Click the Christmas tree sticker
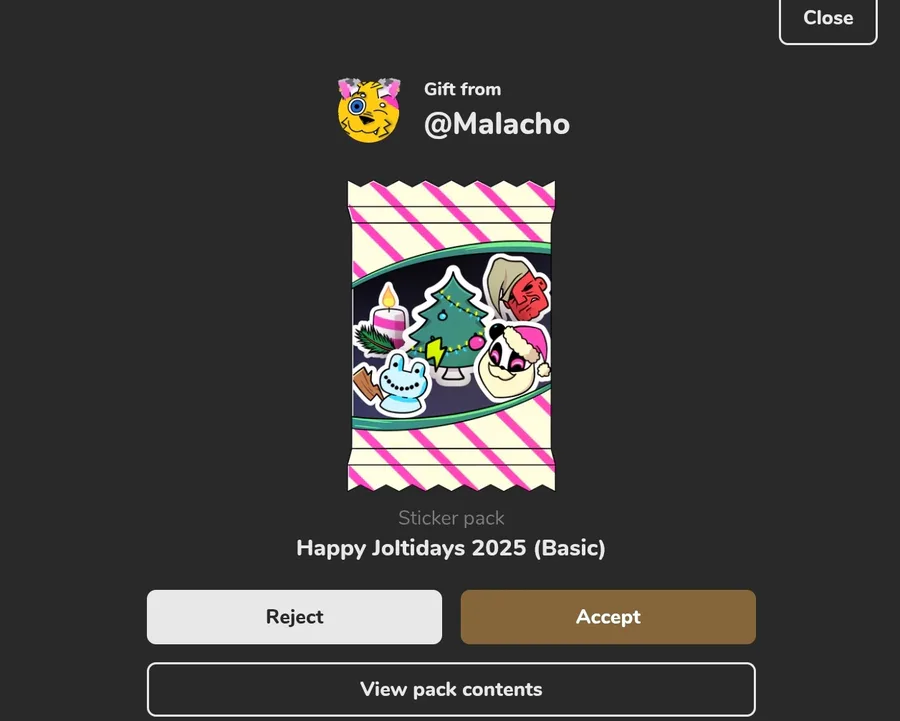 point(450,326)
